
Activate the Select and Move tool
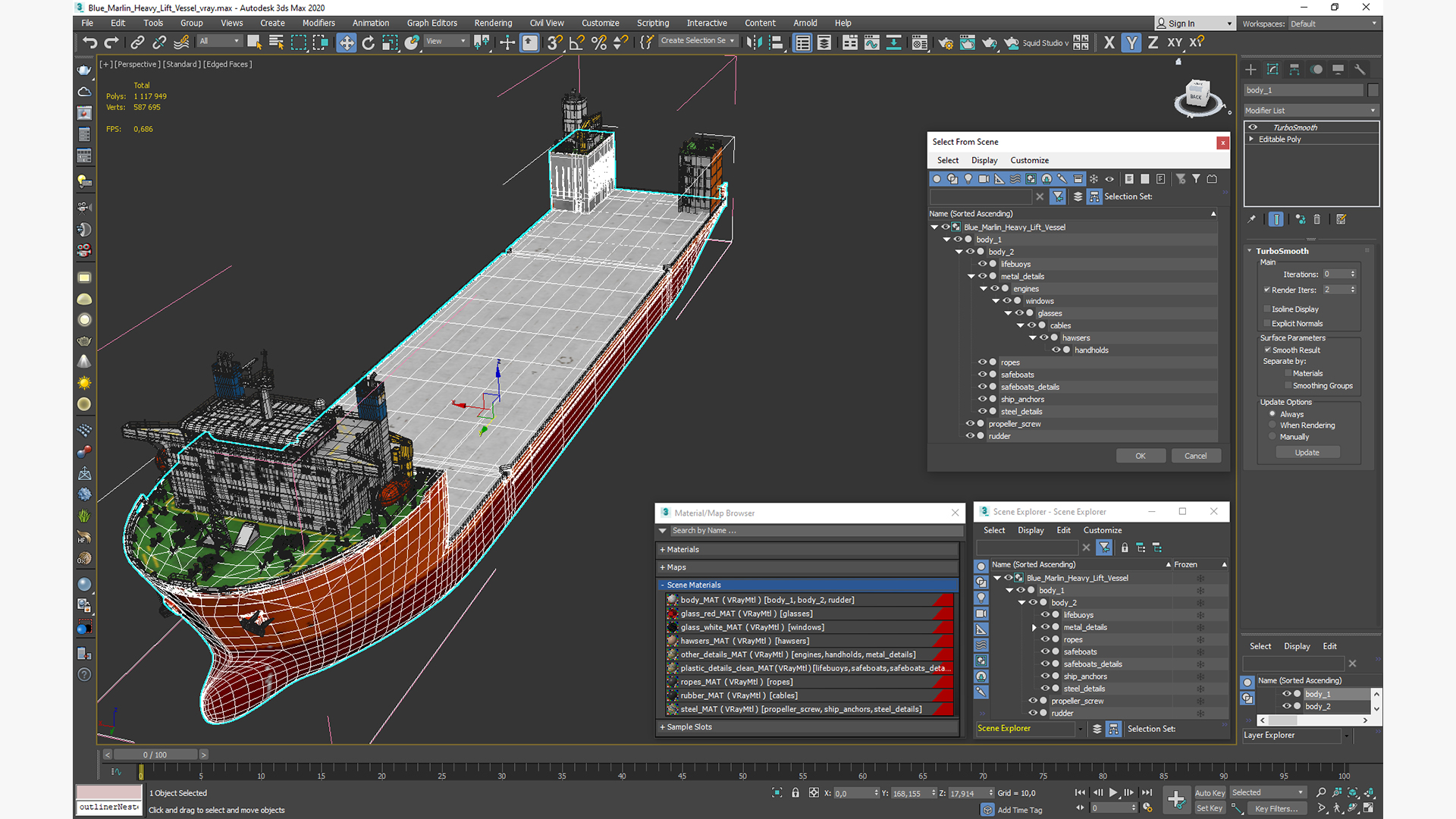coord(347,42)
